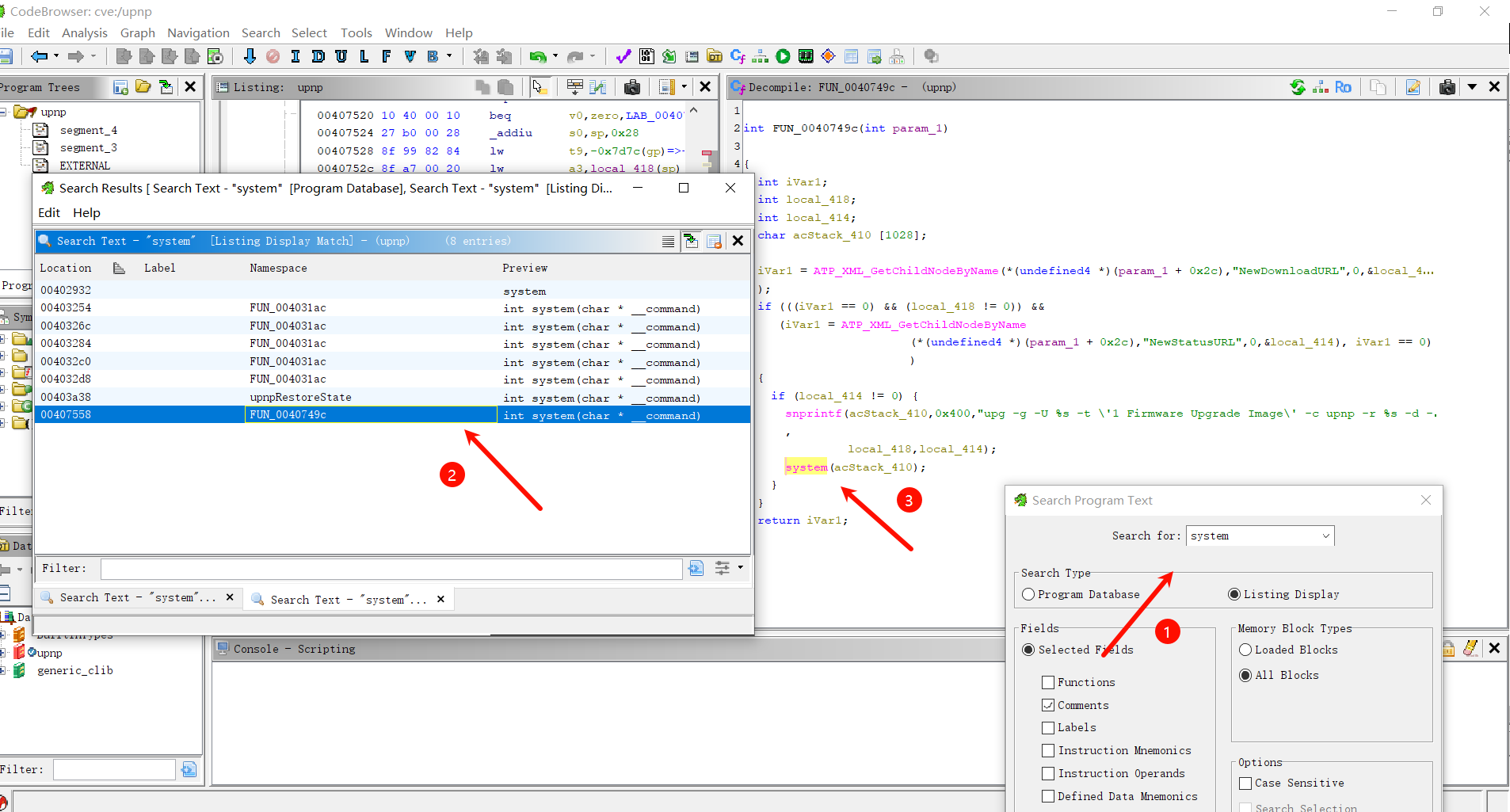
Task: Click the 'D' next data icon
Action: point(318,56)
